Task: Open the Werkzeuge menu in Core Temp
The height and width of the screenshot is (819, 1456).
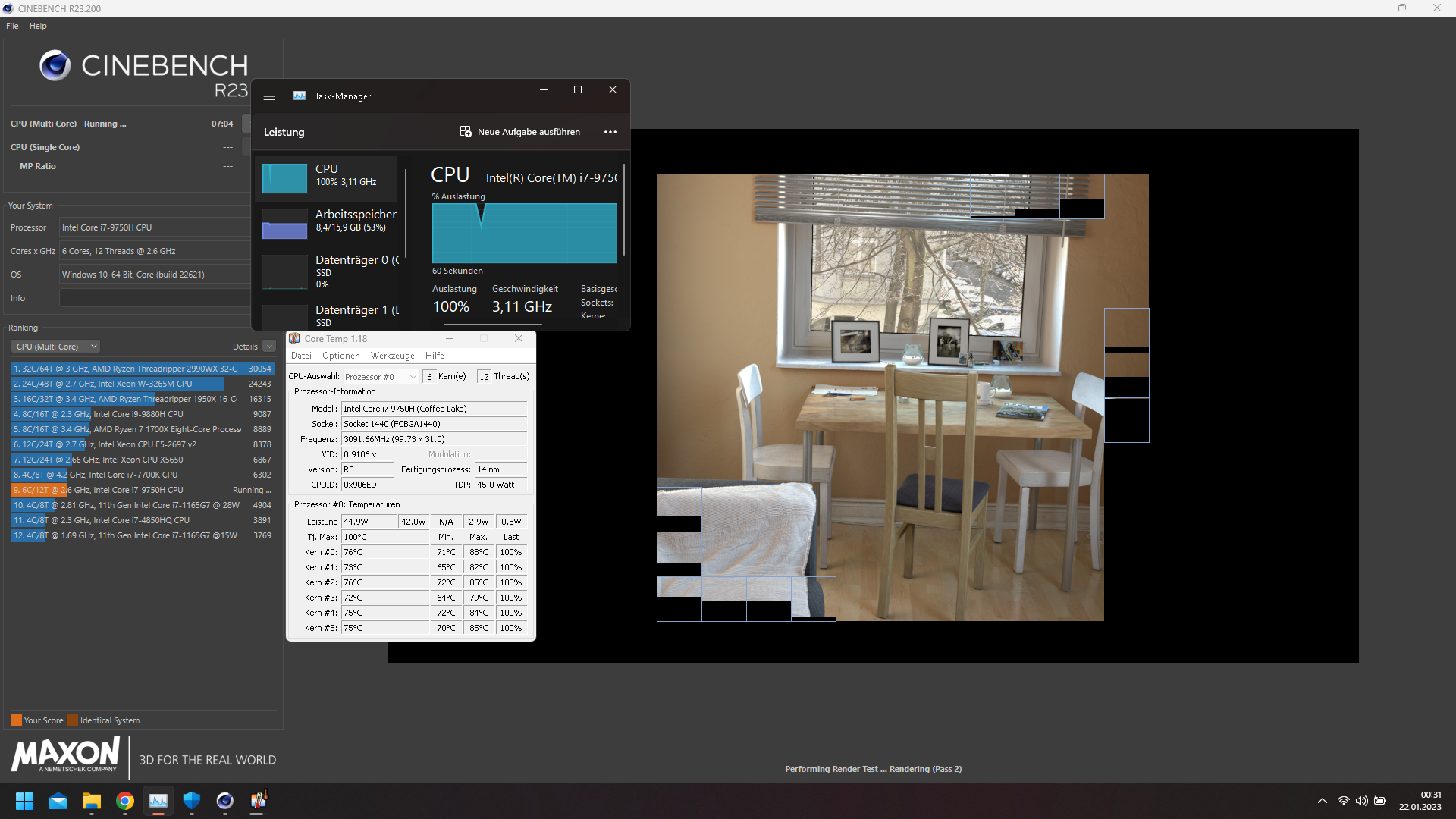Action: (x=392, y=356)
